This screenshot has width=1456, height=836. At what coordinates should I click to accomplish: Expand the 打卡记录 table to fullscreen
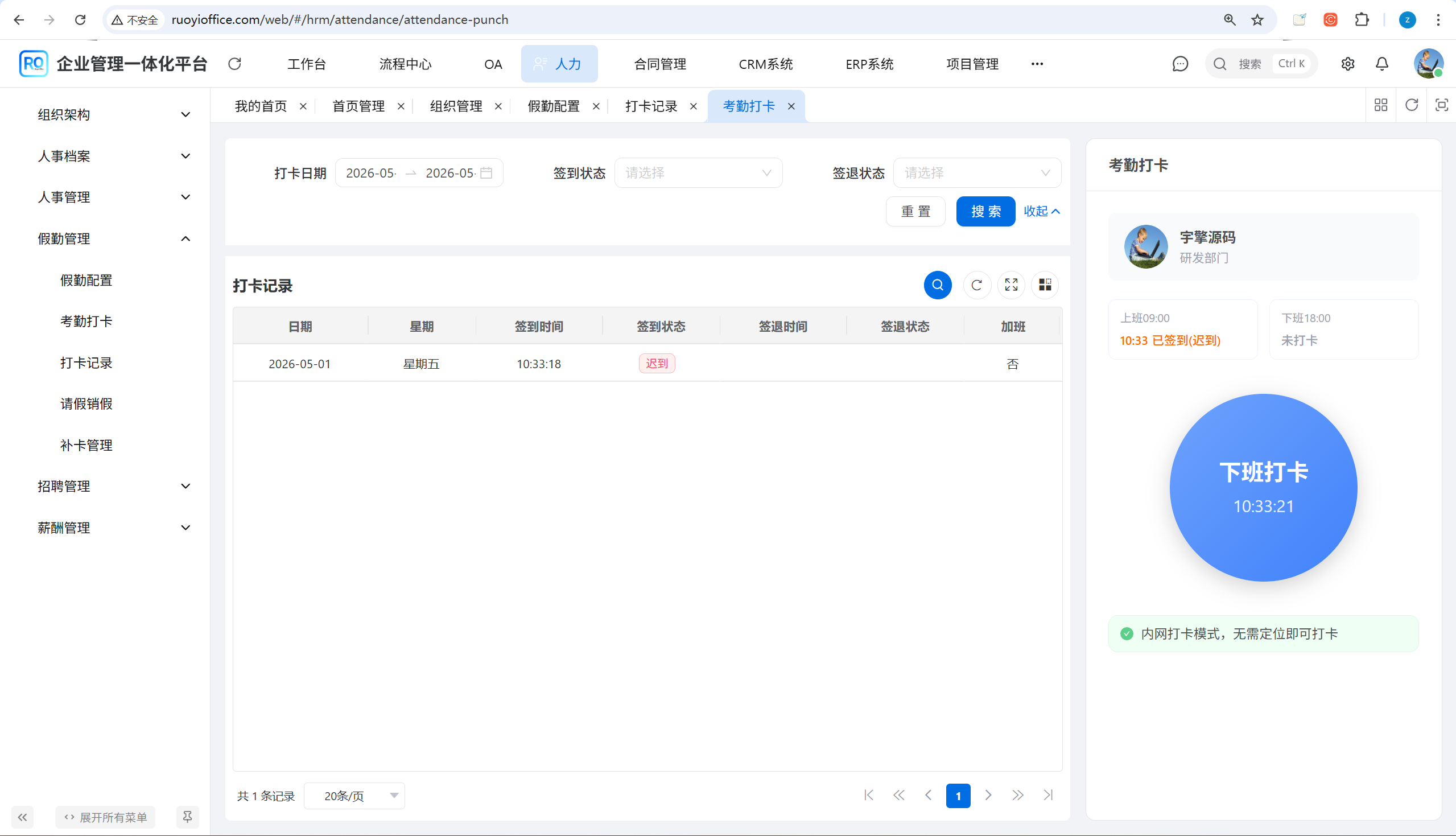coord(1011,285)
